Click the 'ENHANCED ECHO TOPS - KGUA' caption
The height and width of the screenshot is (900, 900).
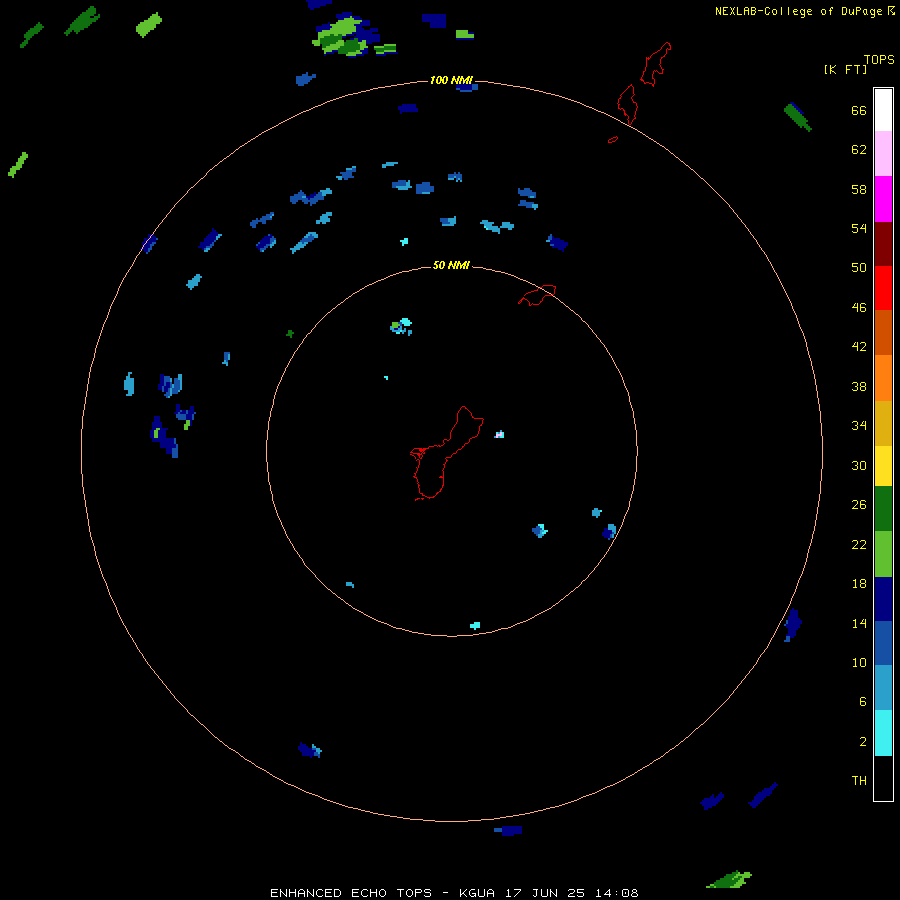[385, 893]
